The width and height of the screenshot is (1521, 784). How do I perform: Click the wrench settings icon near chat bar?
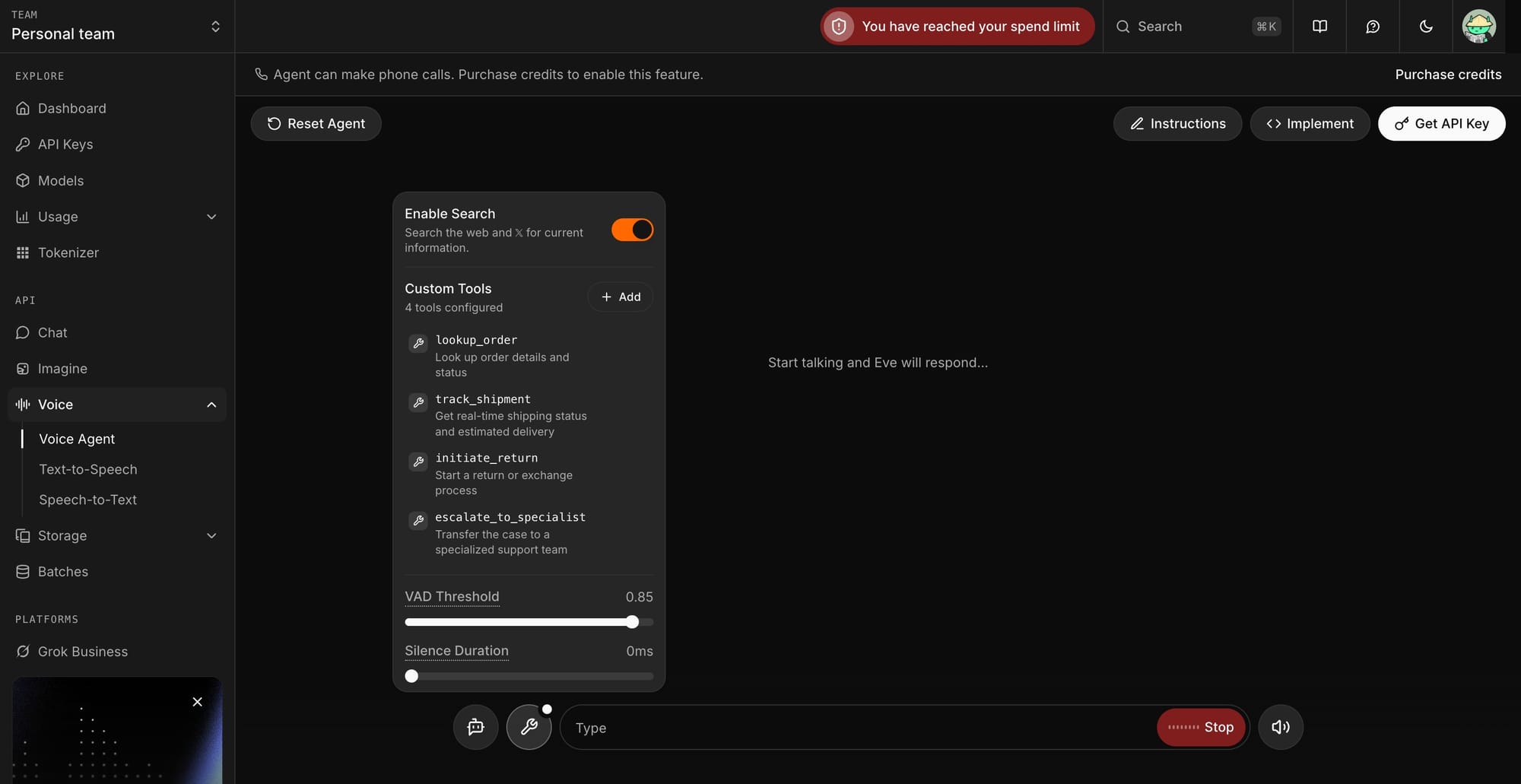click(529, 727)
